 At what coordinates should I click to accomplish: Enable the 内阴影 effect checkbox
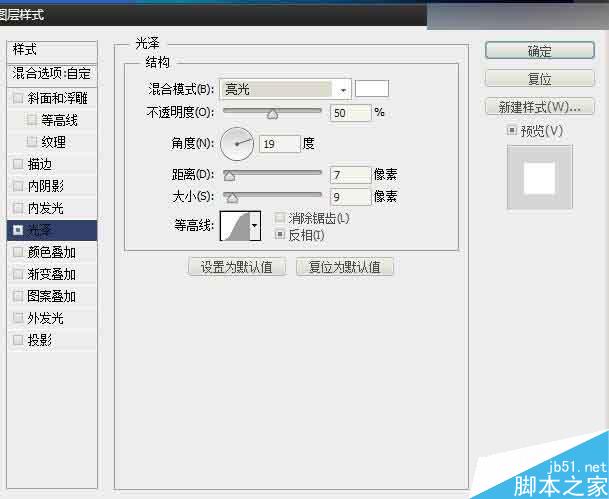(x=18, y=186)
